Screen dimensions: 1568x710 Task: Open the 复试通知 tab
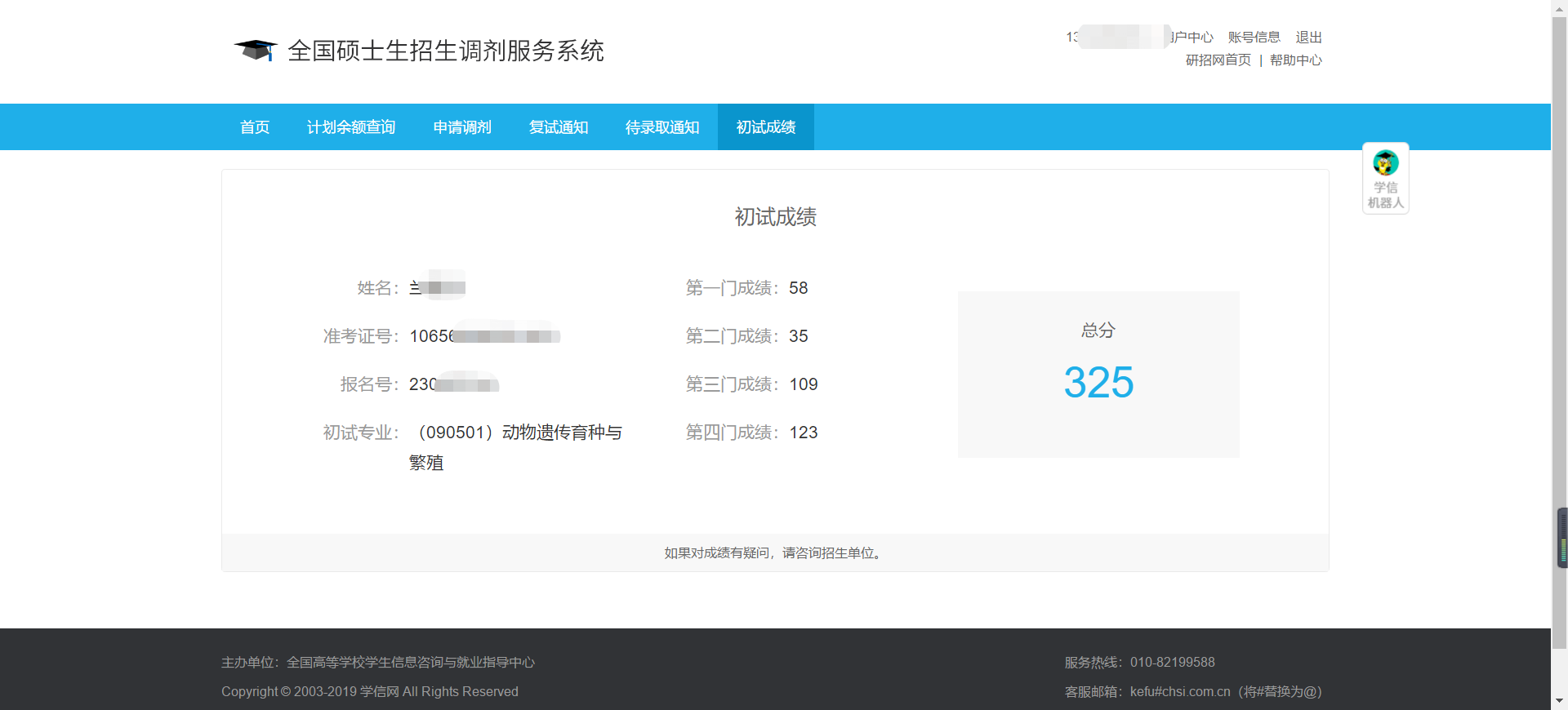pyautogui.click(x=559, y=127)
